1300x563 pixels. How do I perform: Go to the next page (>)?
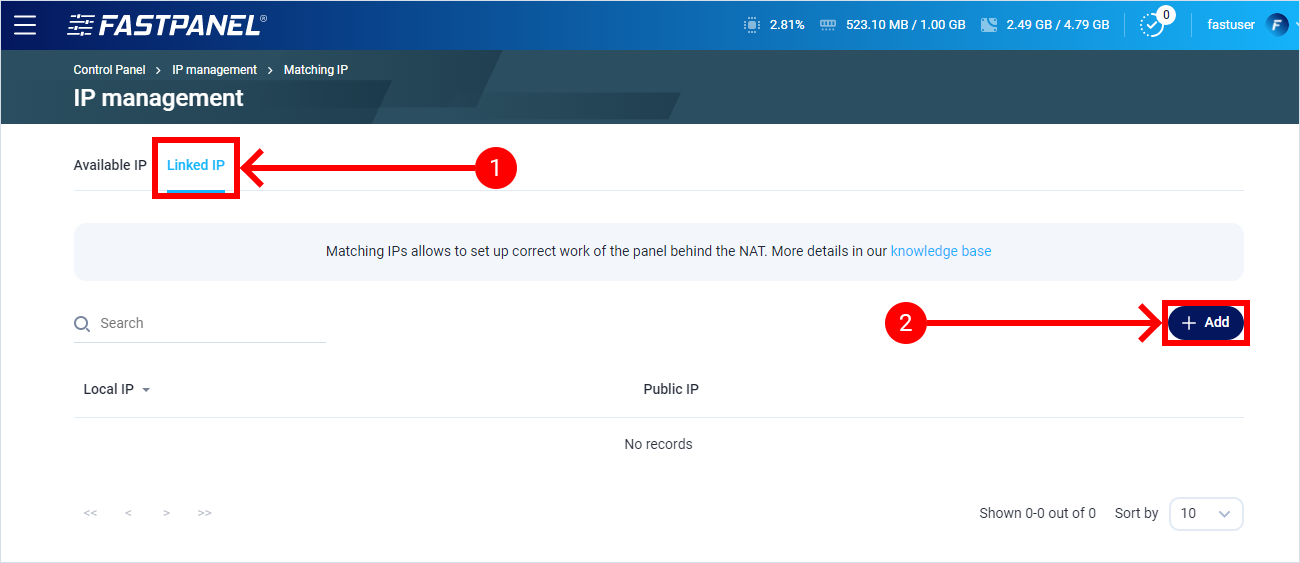(166, 513)
